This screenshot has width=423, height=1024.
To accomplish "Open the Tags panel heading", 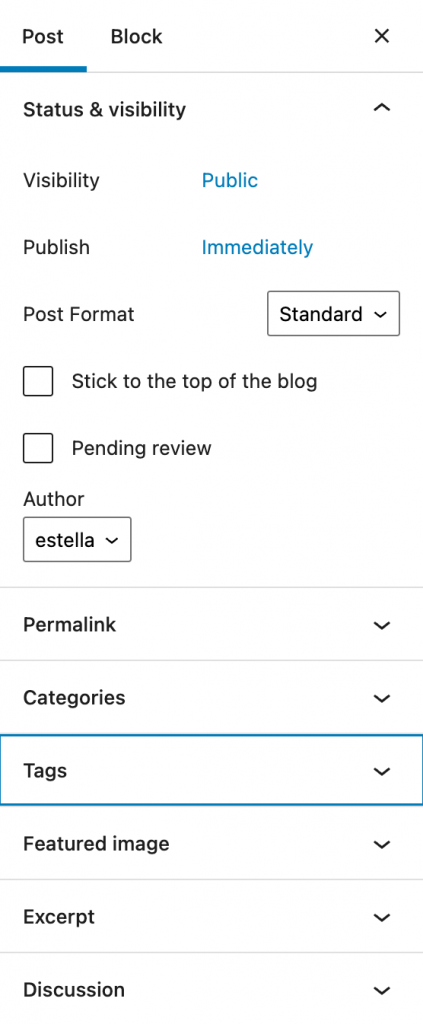I will [212, 771].
